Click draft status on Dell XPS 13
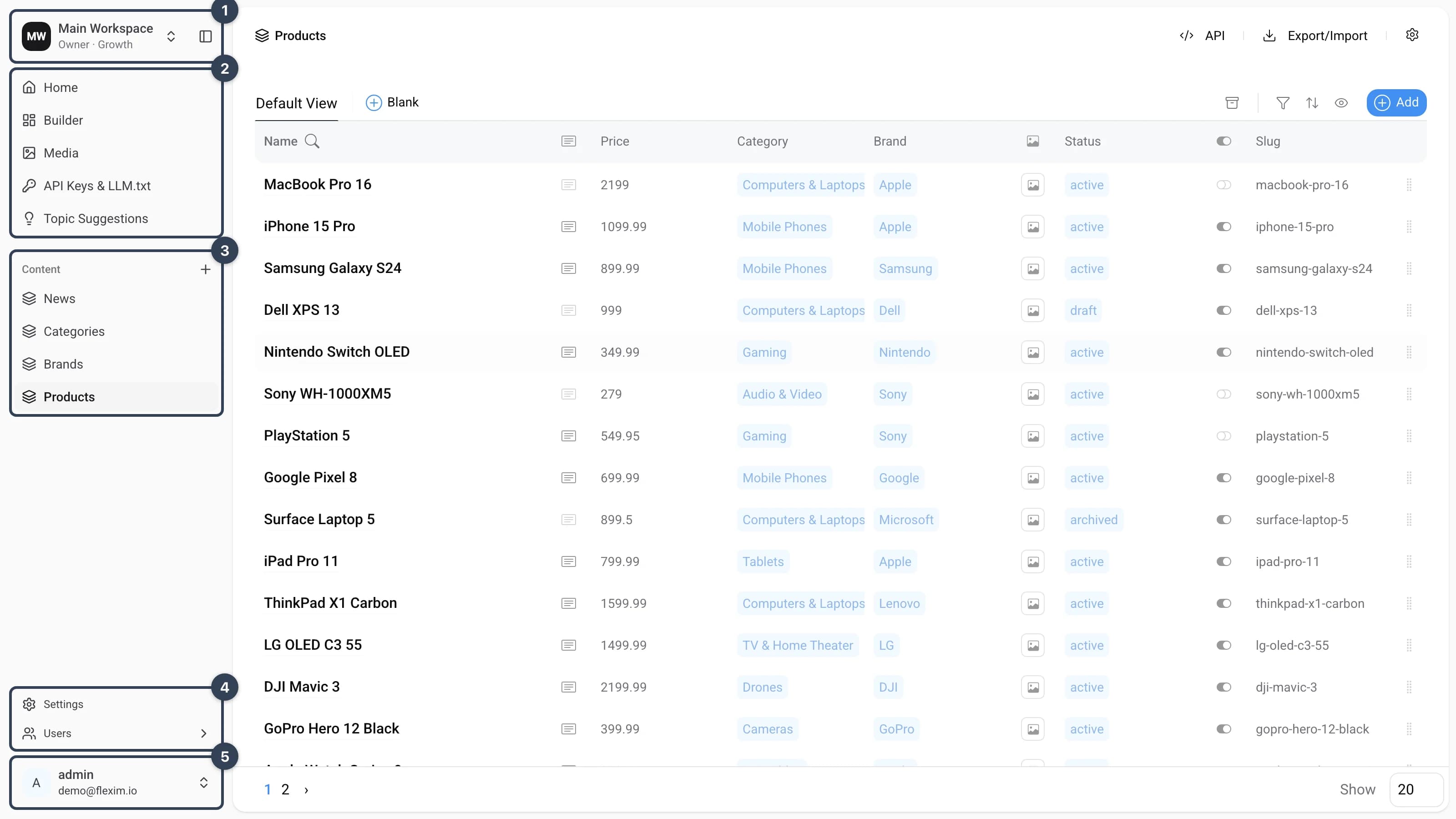 click(x=1083, y=310)
